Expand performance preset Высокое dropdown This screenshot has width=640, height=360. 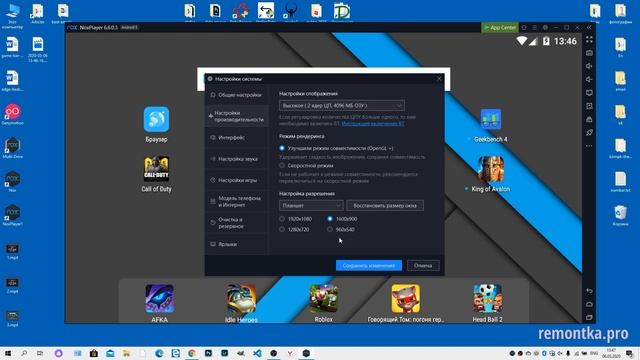(342, 105)
